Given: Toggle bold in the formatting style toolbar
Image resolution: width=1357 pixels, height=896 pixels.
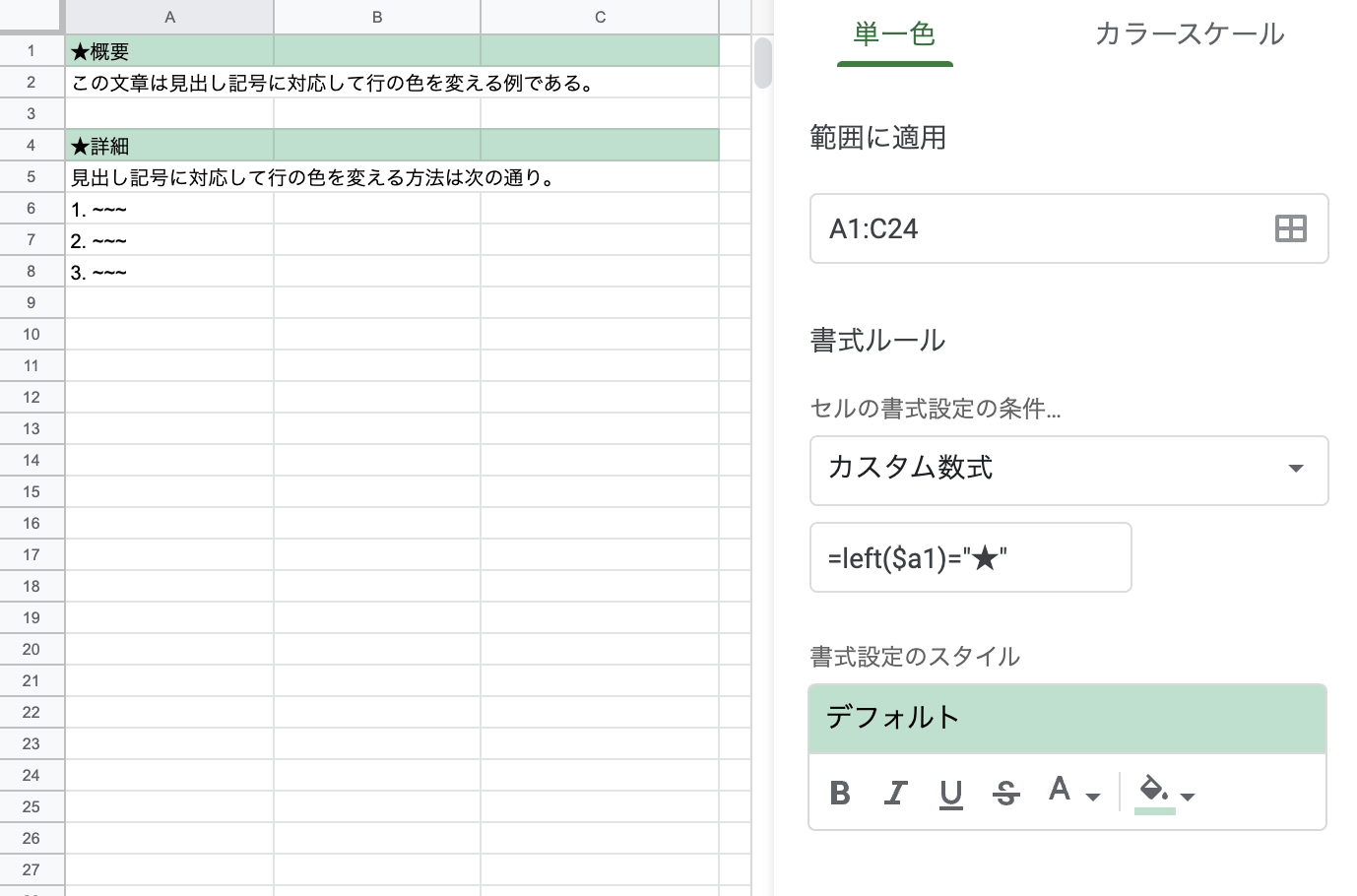Looking at the screenshot, I should [x=840, y=793].
